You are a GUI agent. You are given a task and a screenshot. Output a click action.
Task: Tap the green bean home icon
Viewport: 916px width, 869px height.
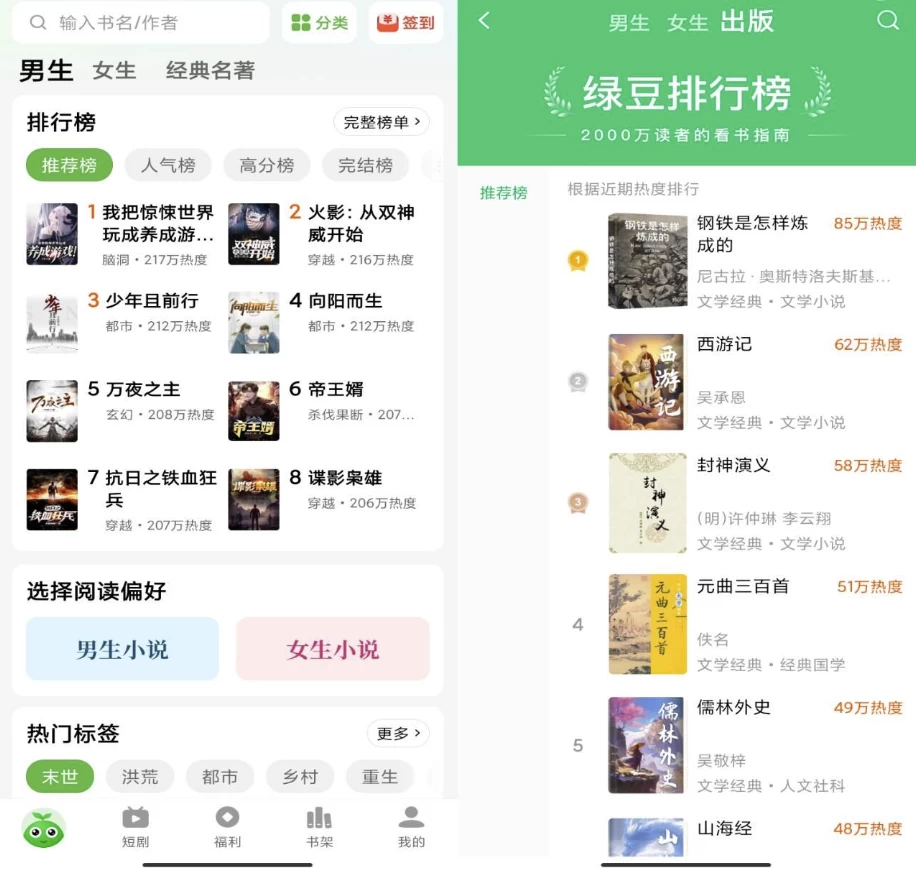point(43,829)
